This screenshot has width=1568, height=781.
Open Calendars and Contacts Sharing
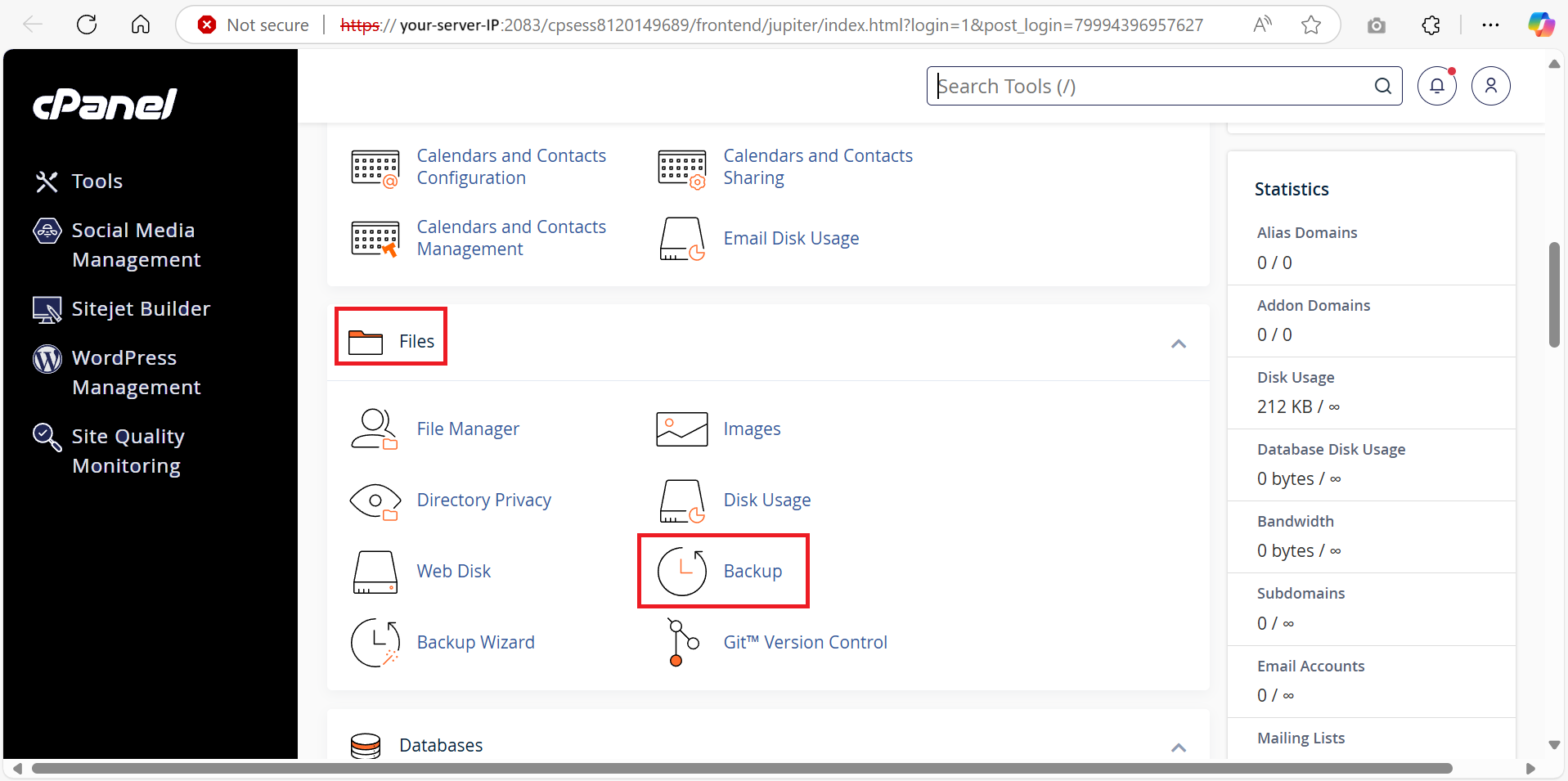[818, 167]
